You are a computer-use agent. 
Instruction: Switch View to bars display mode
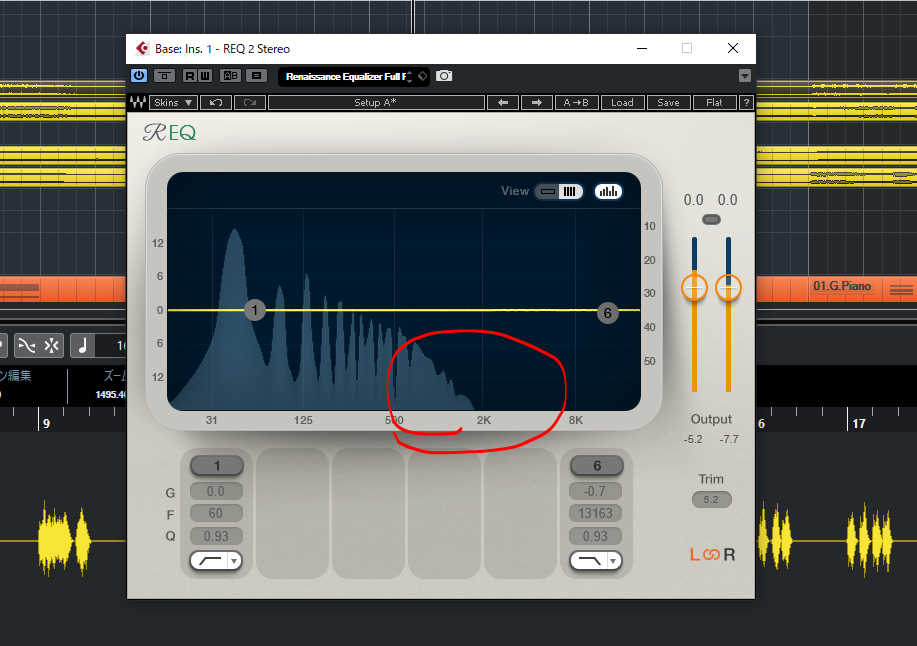point(570,191)
